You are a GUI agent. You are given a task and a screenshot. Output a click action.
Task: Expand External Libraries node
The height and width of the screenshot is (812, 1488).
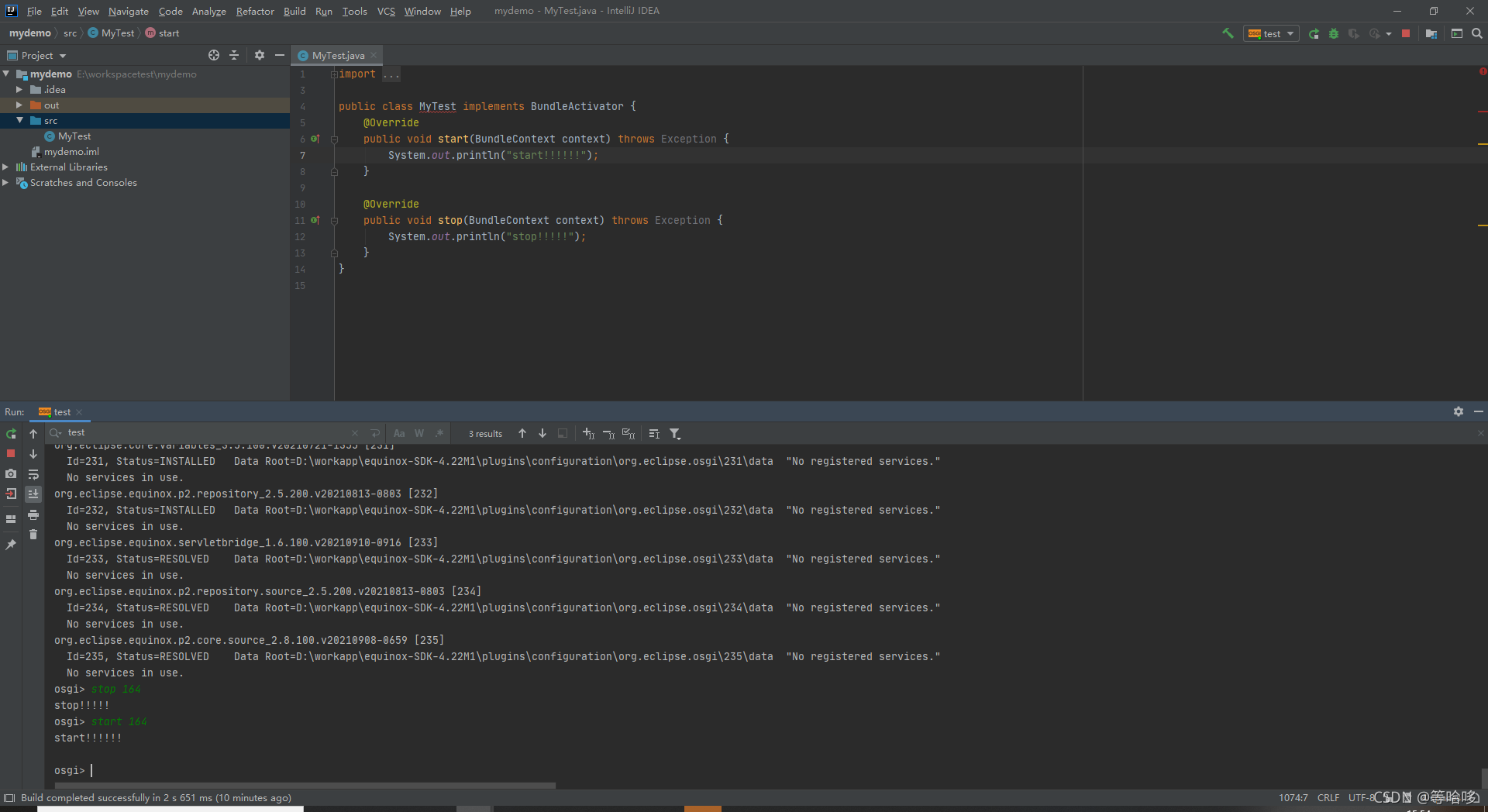tap(6, 167)
